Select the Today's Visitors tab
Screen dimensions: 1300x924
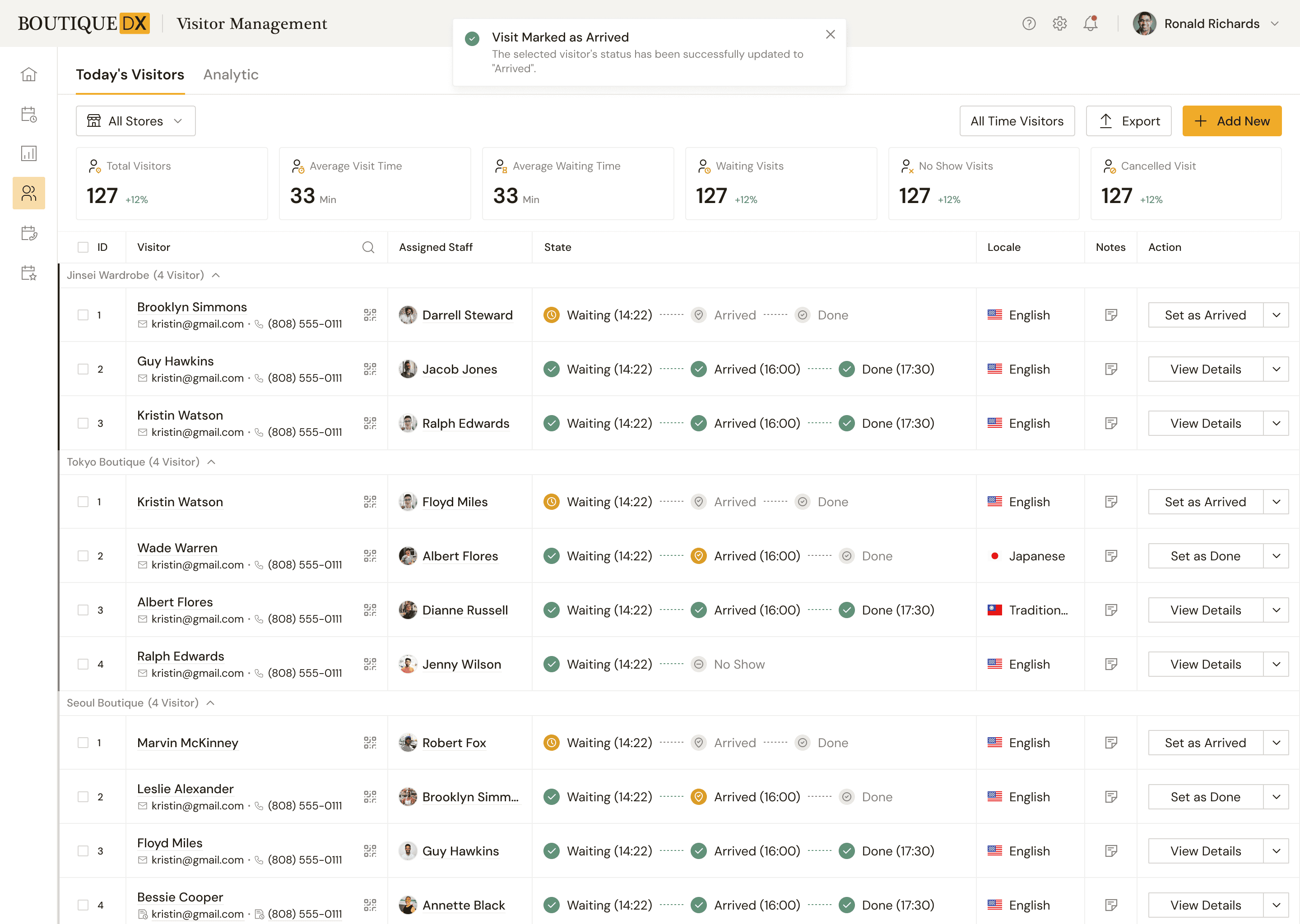[x=130, y=74]
